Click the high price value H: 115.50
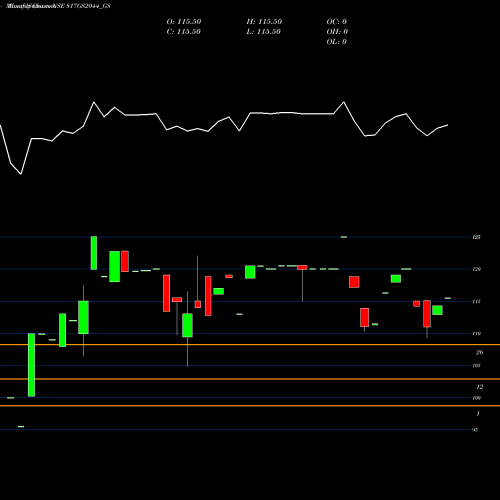This screenshot has height=500, width=500. point(264,22)
